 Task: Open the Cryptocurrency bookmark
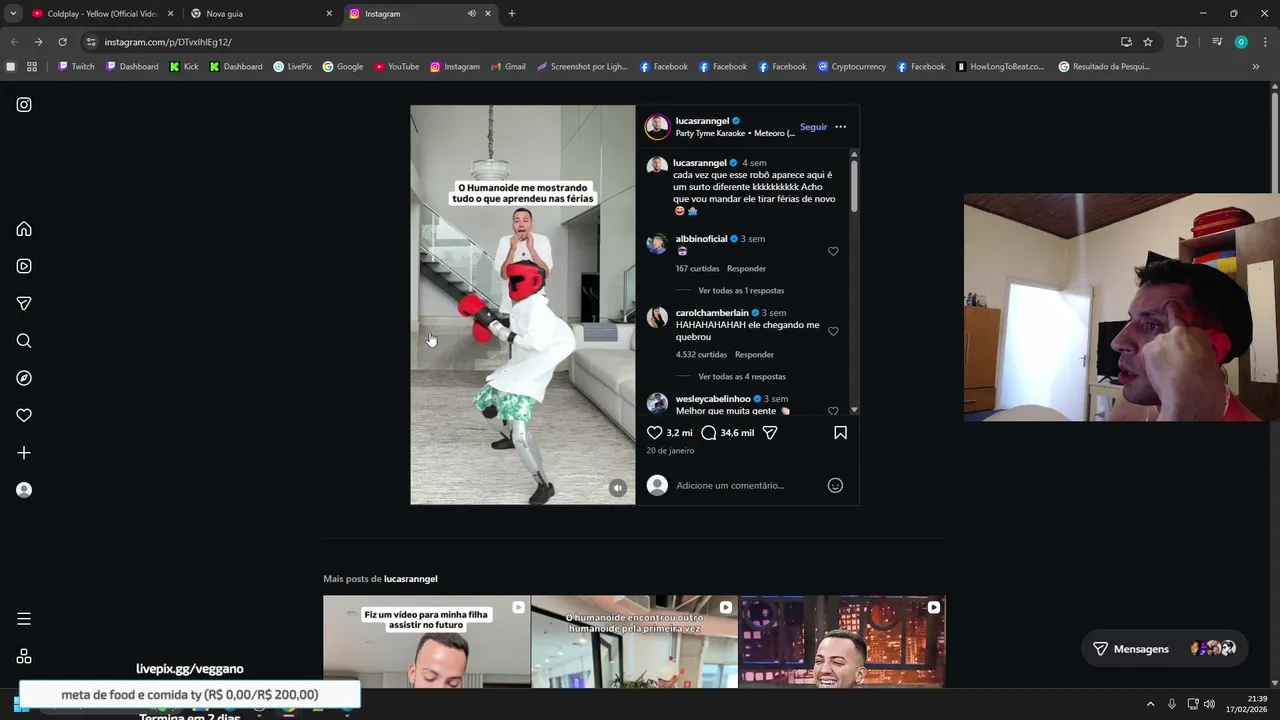[x=851, y=67]
